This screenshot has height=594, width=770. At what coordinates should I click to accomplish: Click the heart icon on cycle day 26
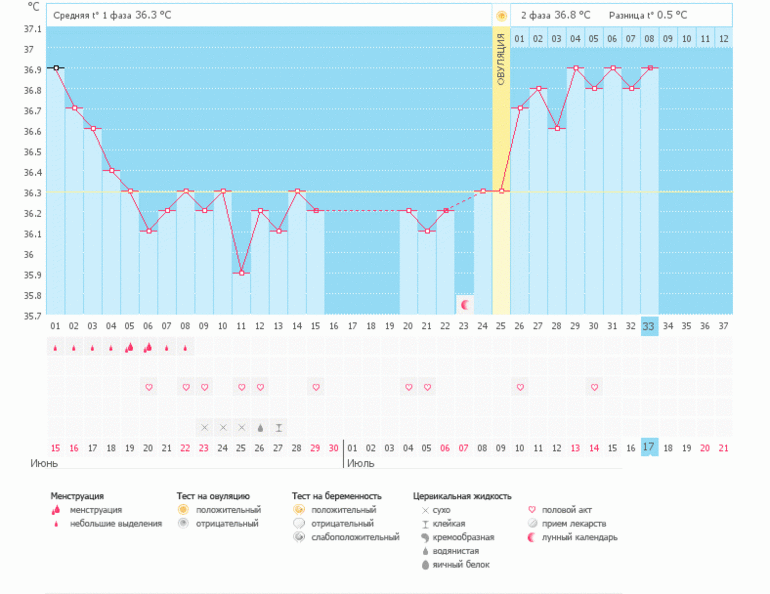[x=520, y=387]
